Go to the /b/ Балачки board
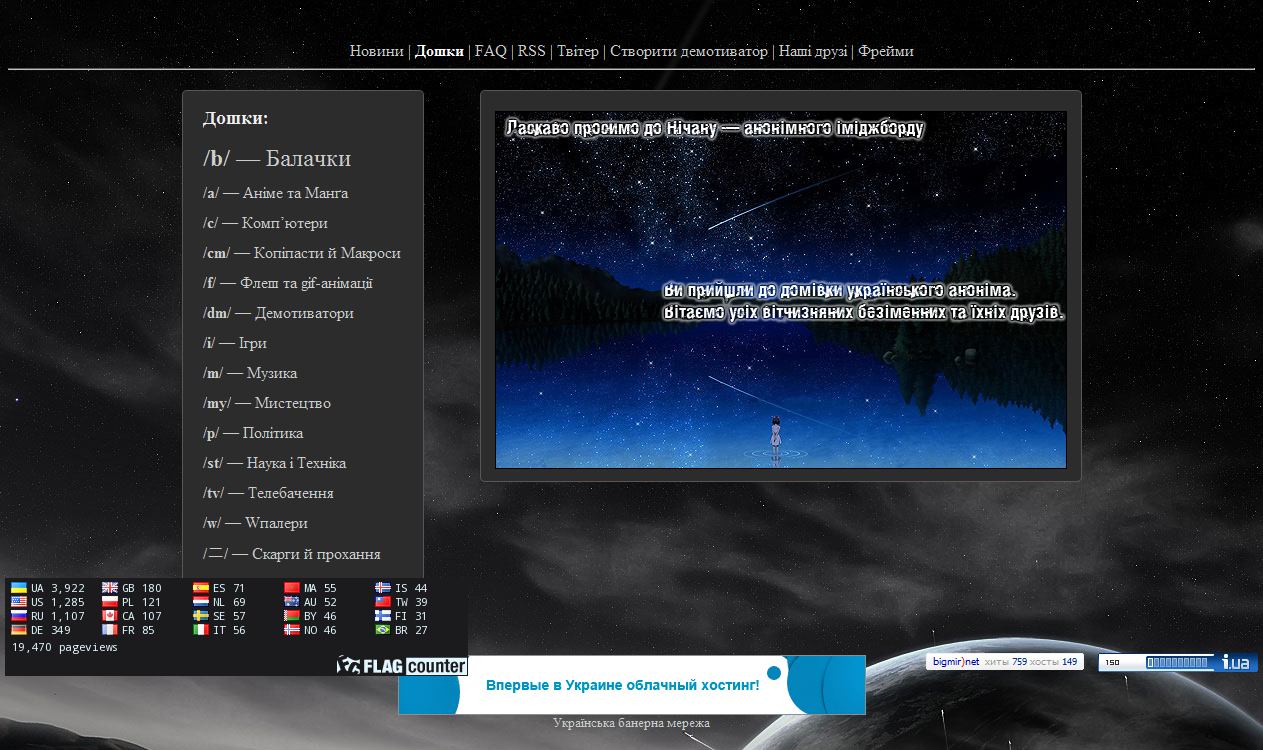 (277, 159)
